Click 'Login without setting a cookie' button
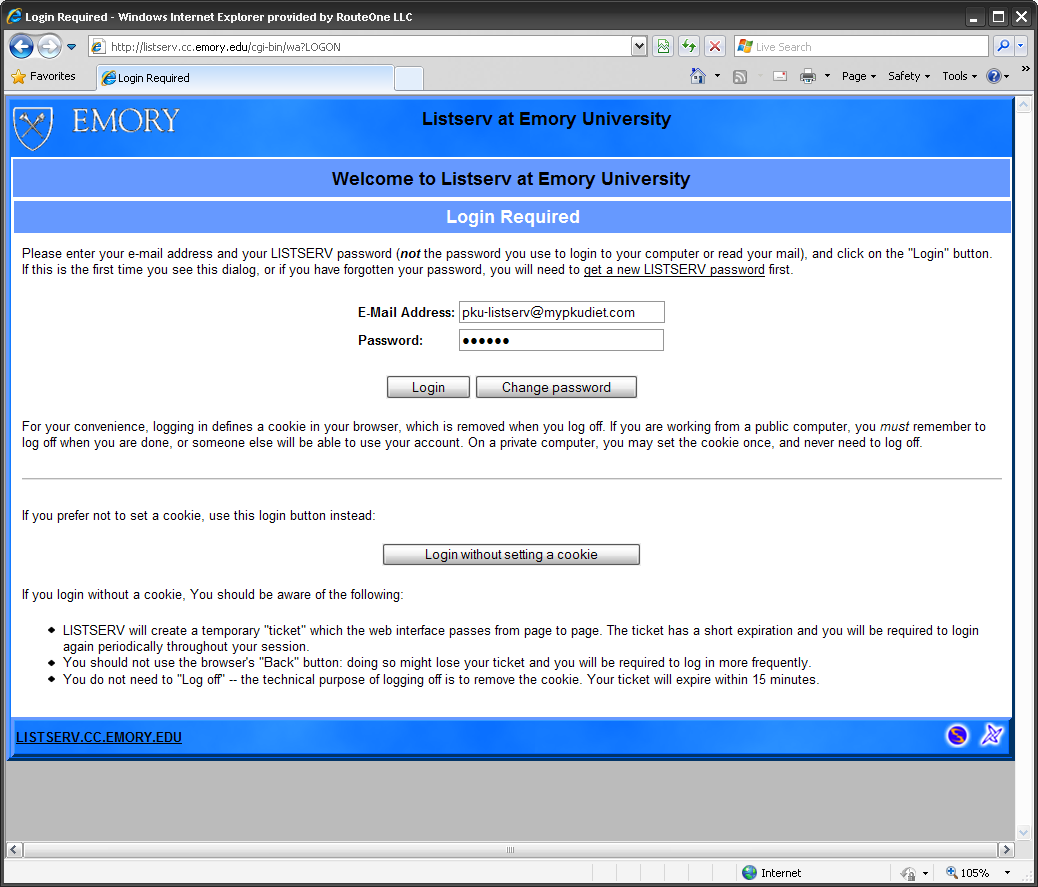This screenshot has height=887, width=1038. point(511,555)
